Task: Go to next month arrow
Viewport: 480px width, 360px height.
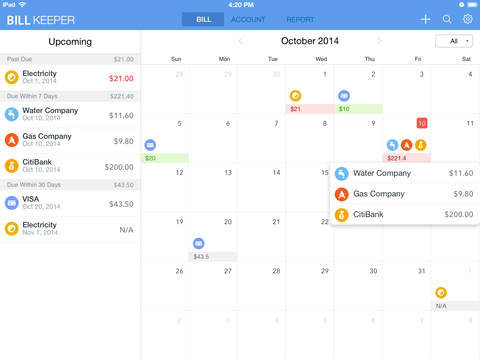Action: click(379, 41)
